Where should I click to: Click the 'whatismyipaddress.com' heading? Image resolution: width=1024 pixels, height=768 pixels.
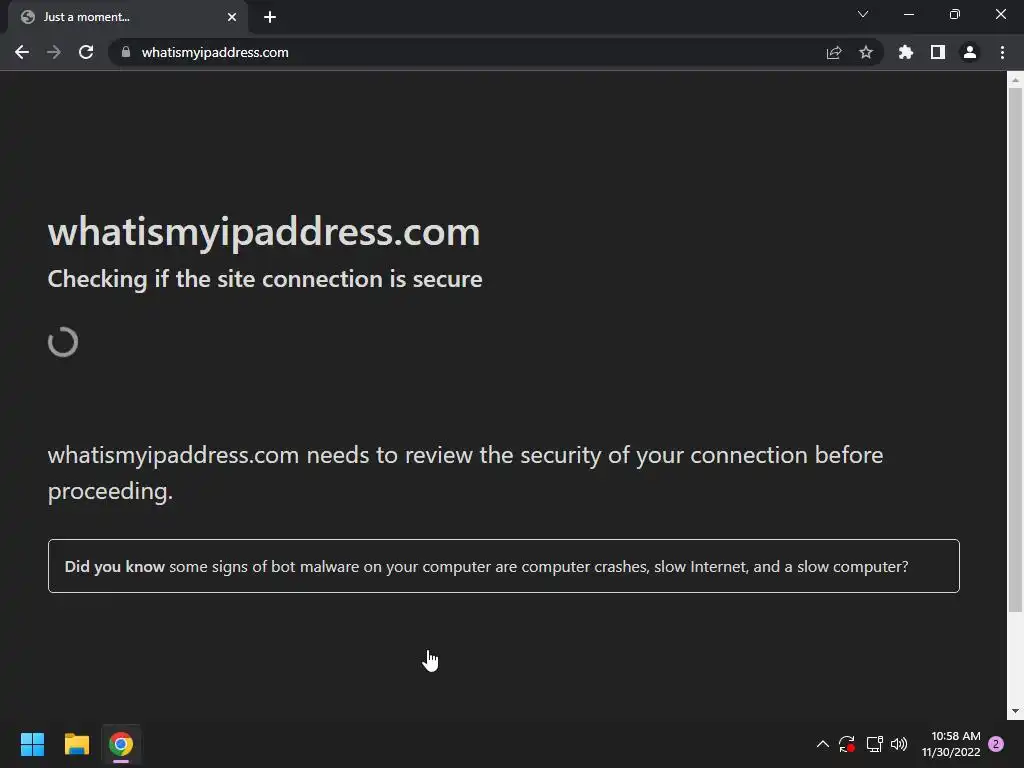(264, 232)
